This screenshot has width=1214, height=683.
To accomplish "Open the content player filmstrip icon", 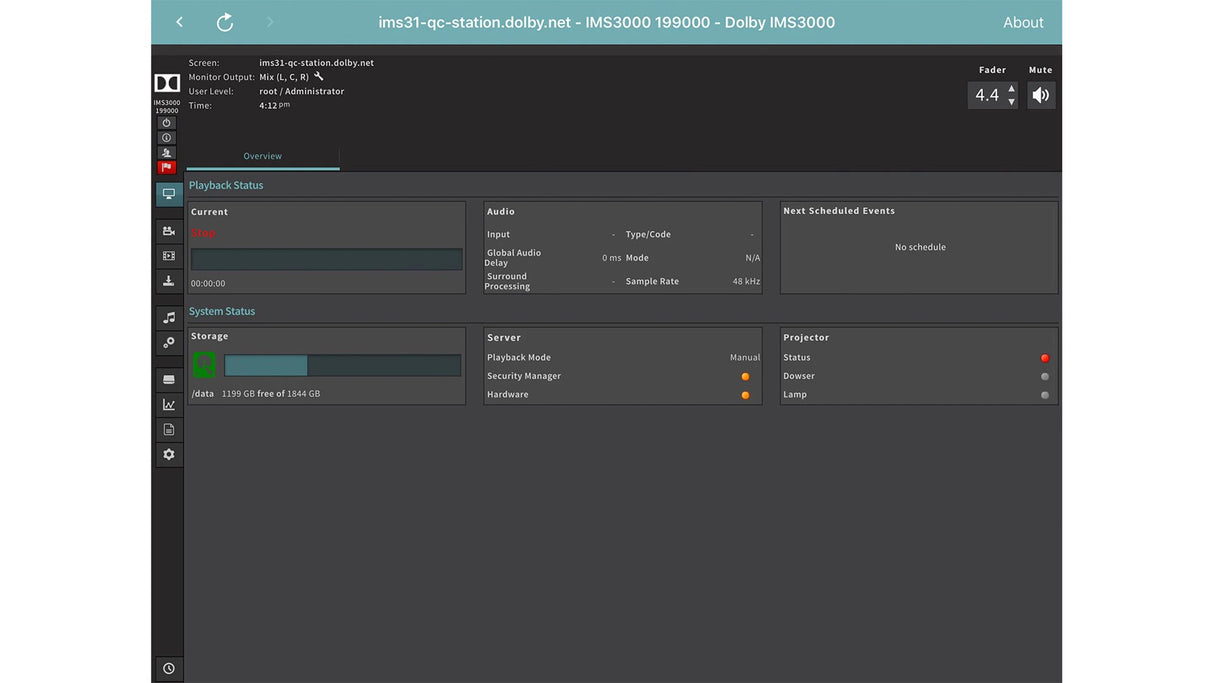I will (168, 255).
